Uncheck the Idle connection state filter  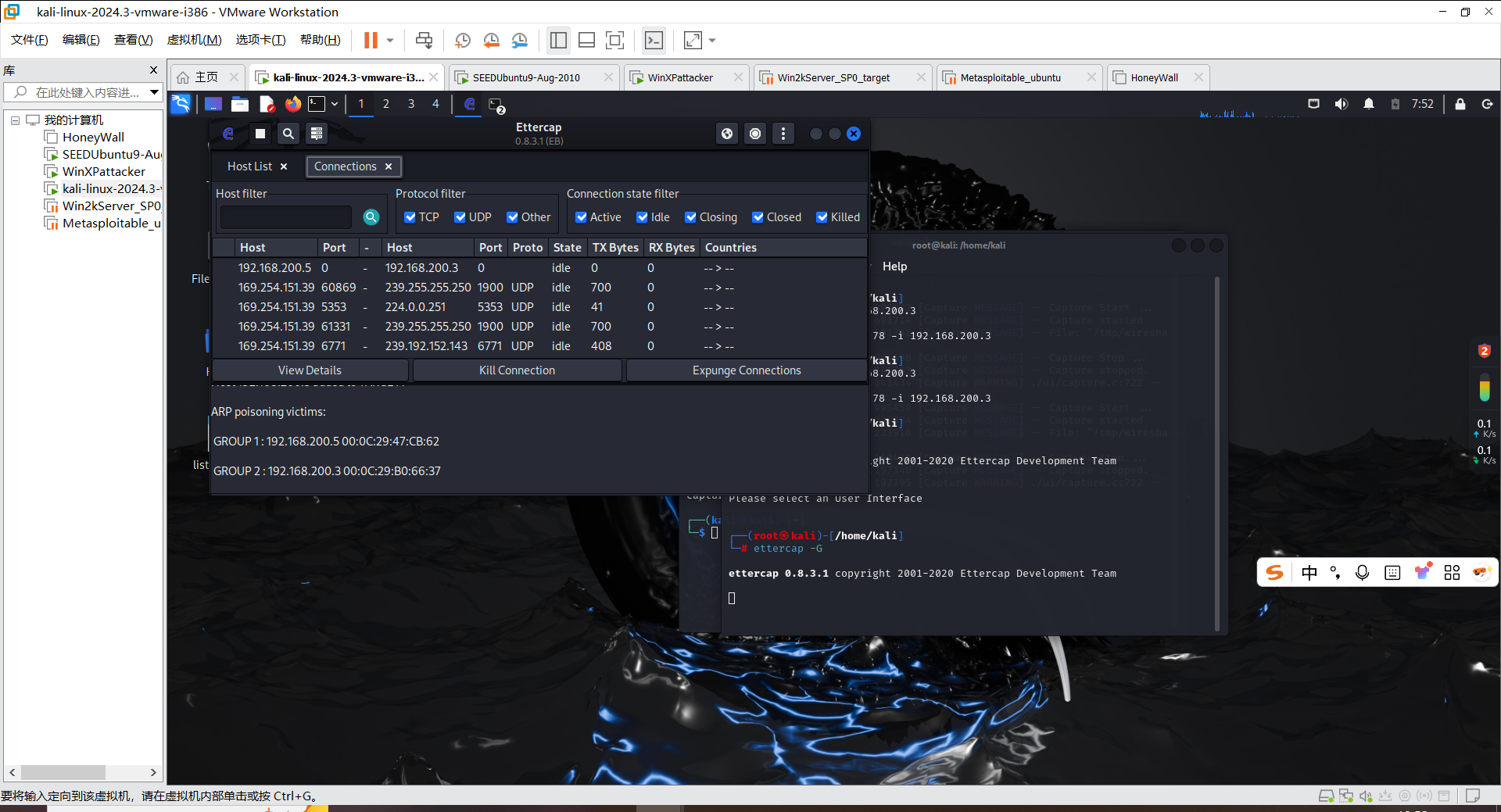coord(642,217)
